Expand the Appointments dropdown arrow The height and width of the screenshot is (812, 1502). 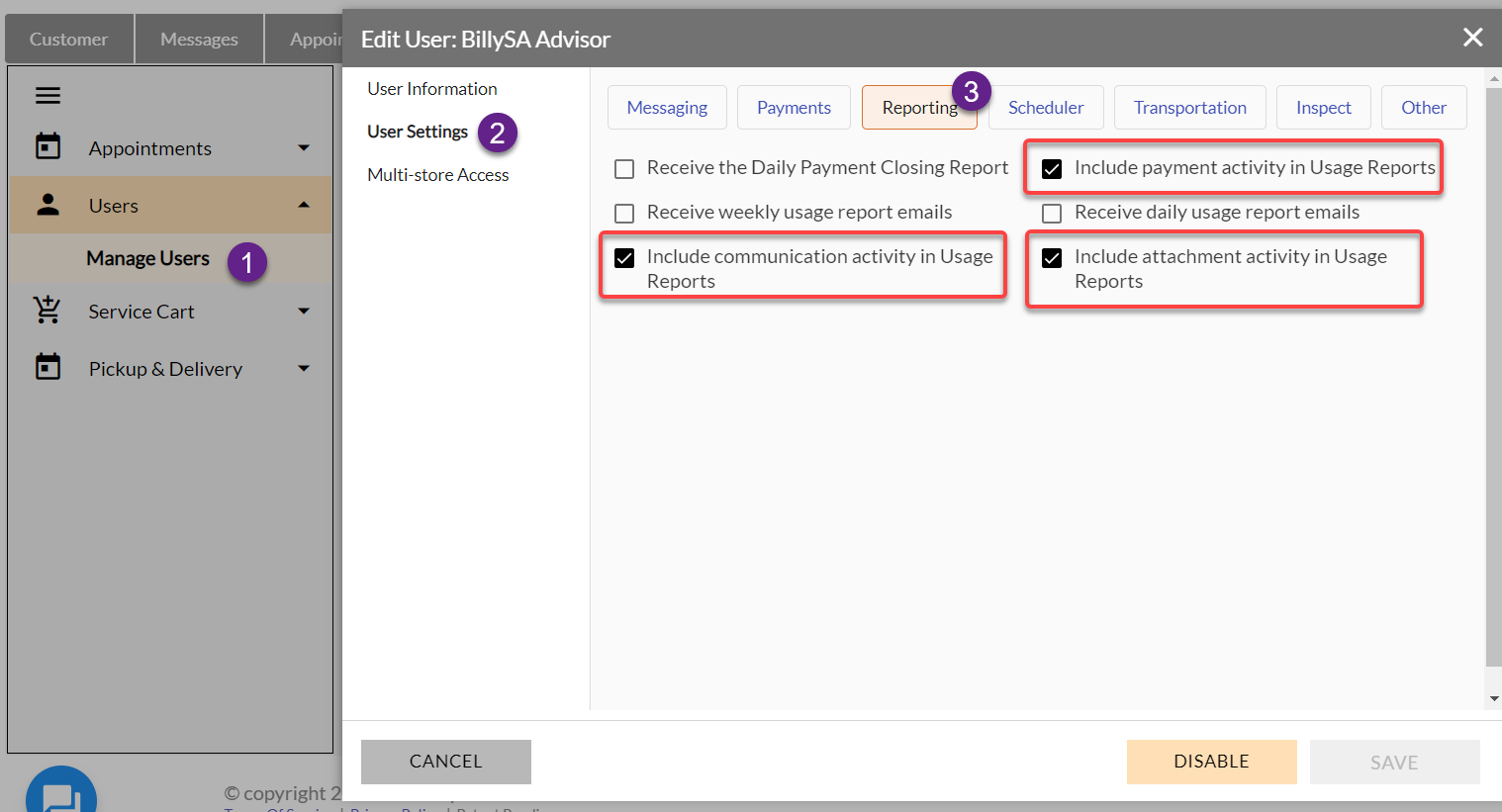tap(304, 147)
